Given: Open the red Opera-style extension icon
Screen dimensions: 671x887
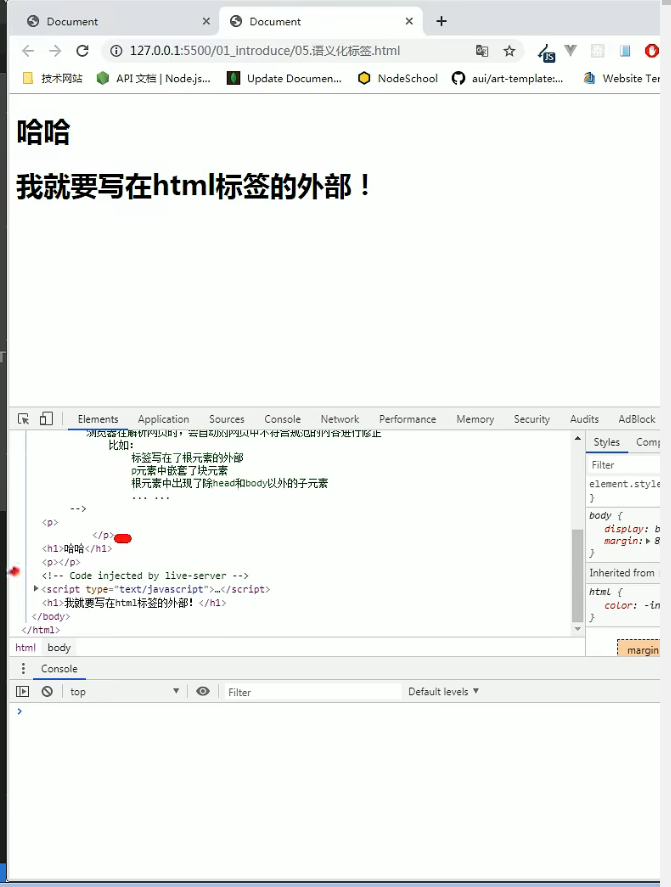Looking at the screenshot, I should coord(652,51).
